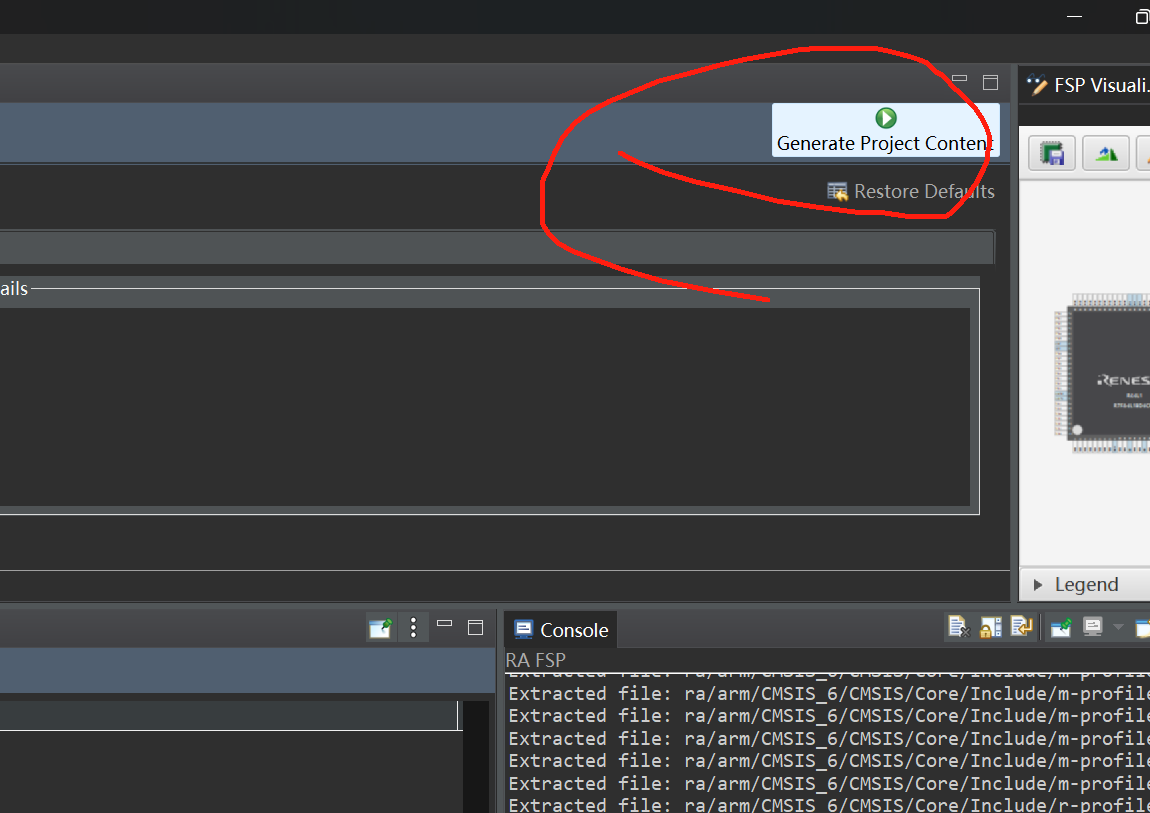Open the Console tab
The width and height of the screenshot is (1150, 813).
[x=561, y=630]
